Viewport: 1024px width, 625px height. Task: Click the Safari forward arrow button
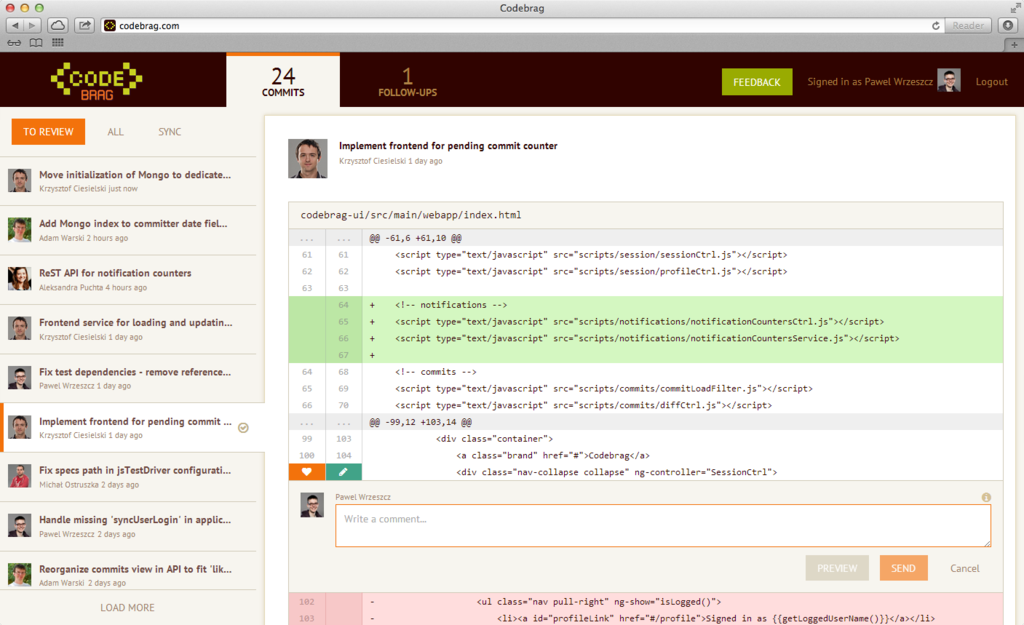point(33,25)
